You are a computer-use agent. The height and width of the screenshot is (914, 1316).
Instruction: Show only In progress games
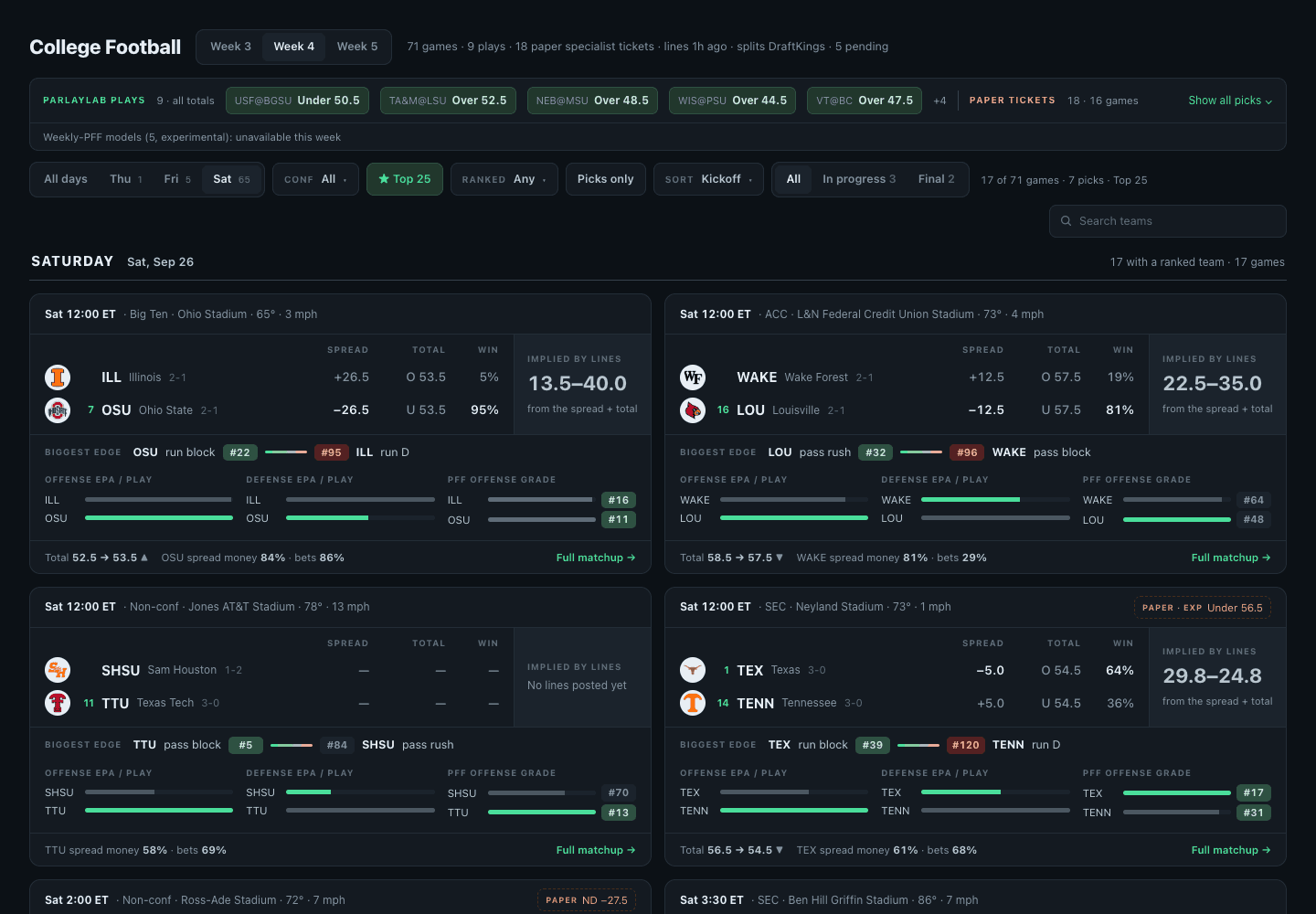(x=859, y=179)
